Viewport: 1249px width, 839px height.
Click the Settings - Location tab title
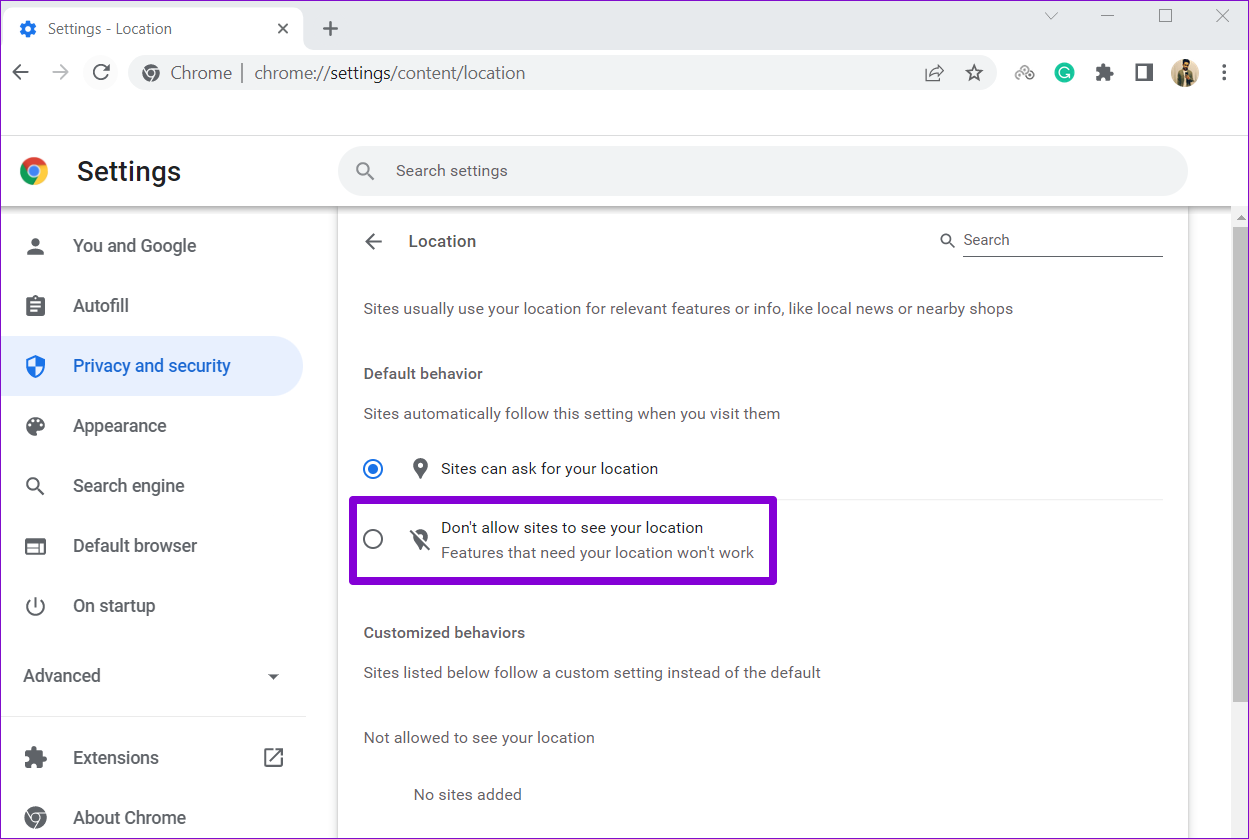tap(110, 29)
